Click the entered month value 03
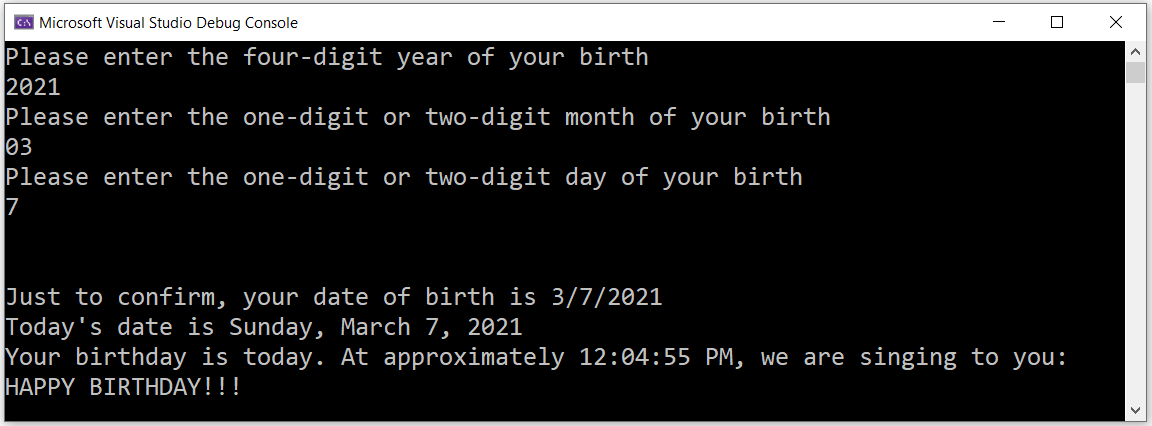1152x426 pixels. (19, 147)
